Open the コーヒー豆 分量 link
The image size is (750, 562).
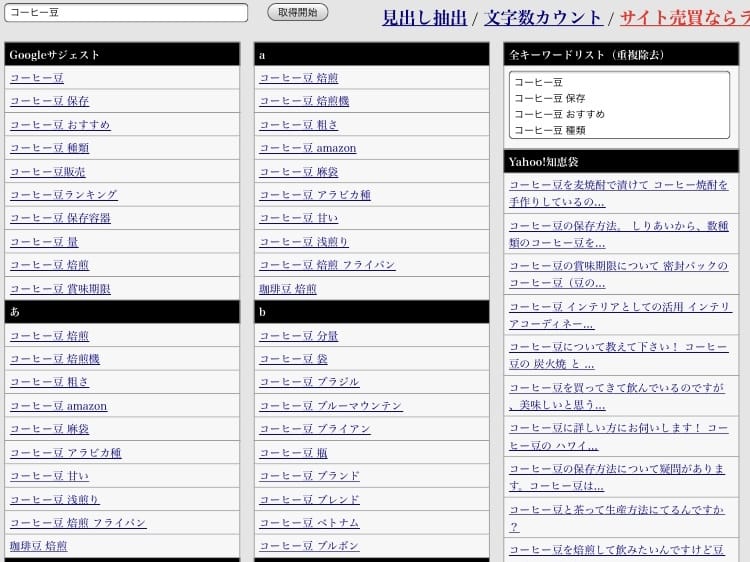coord(299,336)
